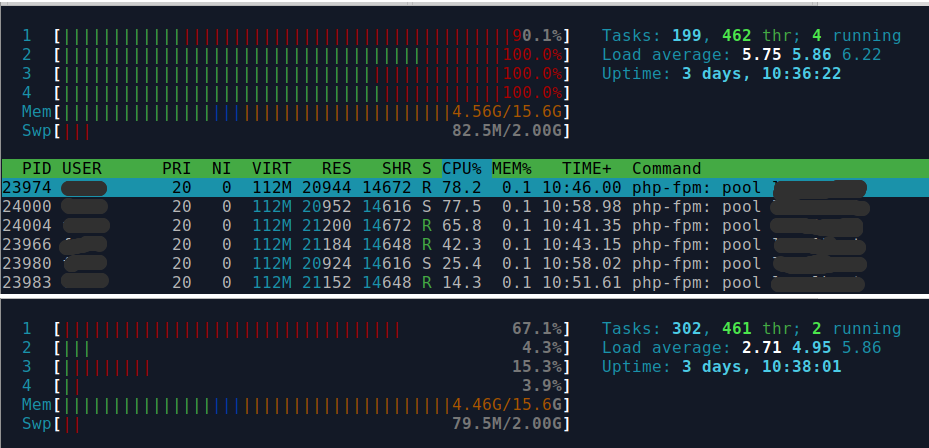This screenshot has width=929, height=448.
Task: Click the USER column header
Action: pos(81,168)
